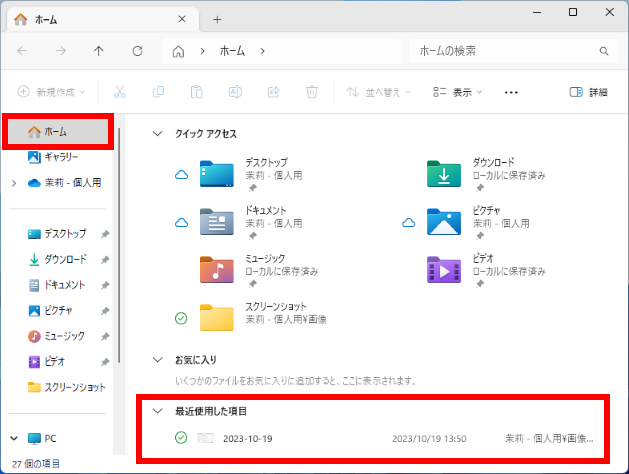629x474 pixels.
Task: Select ギャラリー in the navigation pane
Action: click(x=53, y=157)
